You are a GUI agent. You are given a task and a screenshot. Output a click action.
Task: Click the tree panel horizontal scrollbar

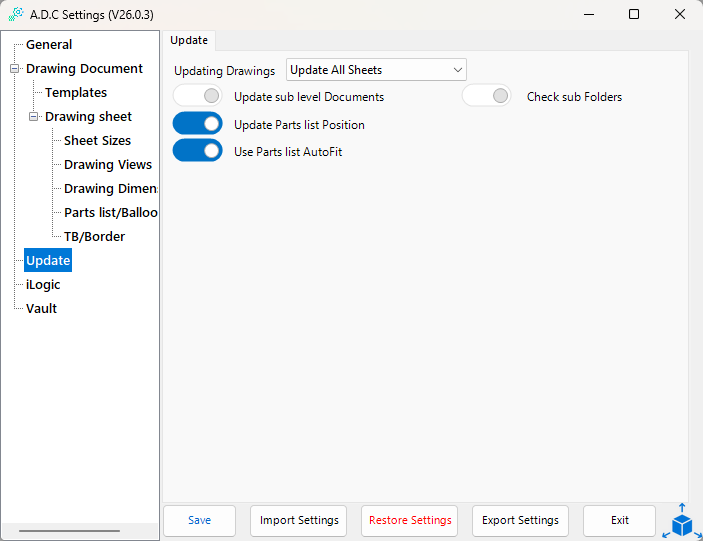69,531
